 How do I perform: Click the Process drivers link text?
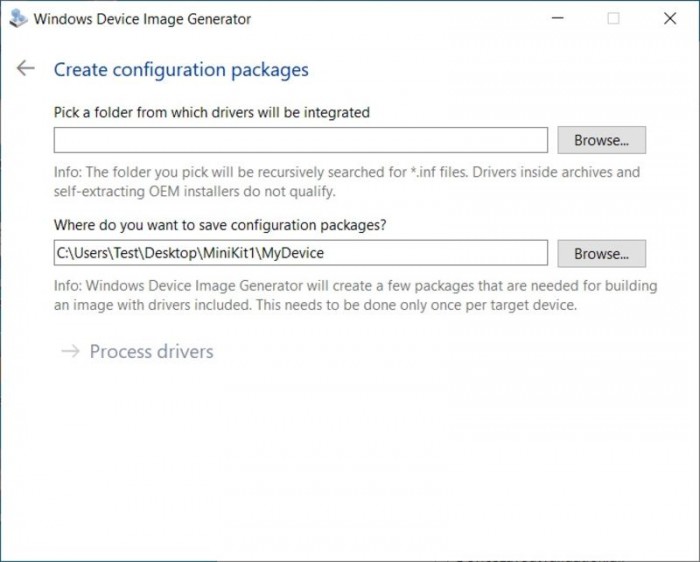(x=151, y=351)
